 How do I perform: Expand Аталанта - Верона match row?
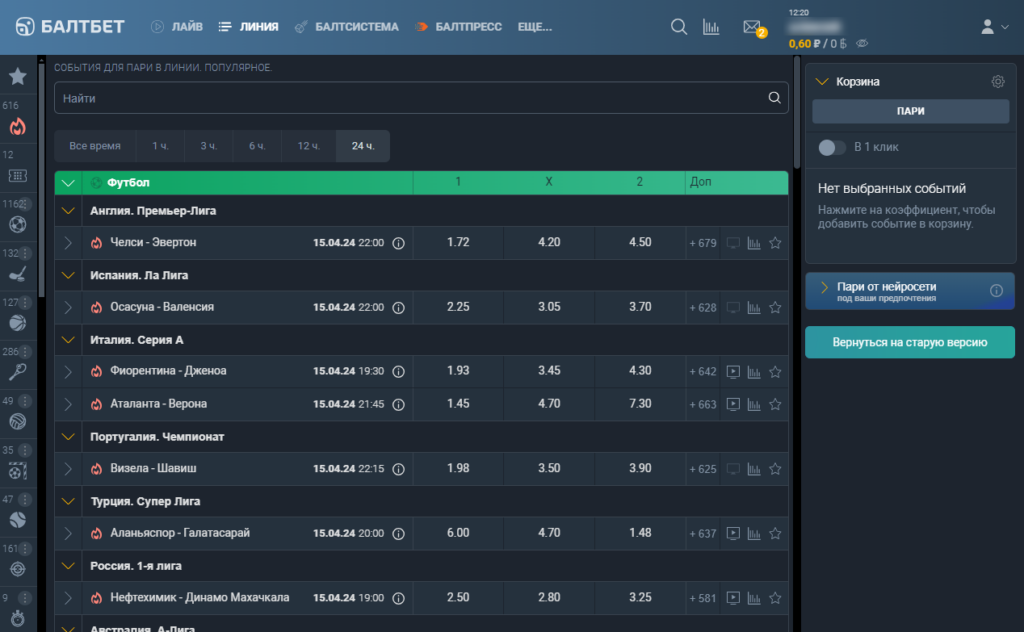point(68,404)
